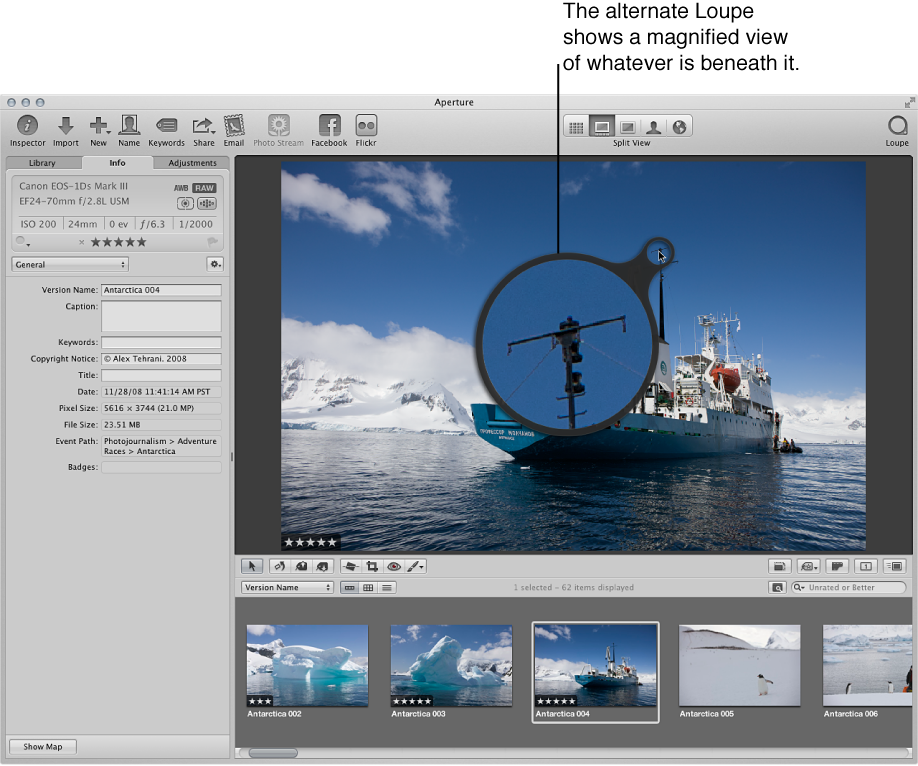The image size is (918, 766).
Task: Switch to the Adjustments tab
Action: [192, 163]
